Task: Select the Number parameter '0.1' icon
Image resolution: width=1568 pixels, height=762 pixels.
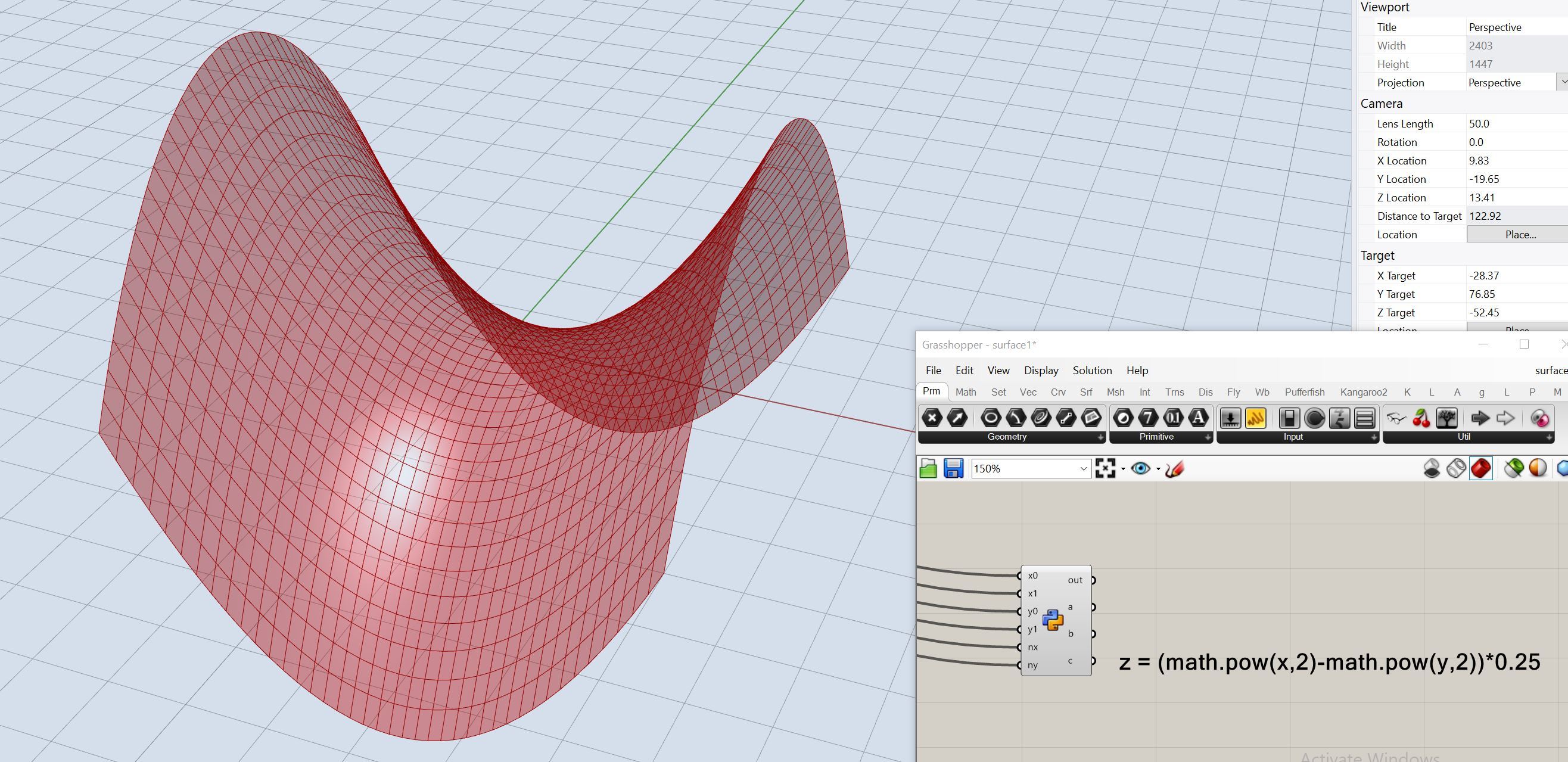Action: (x=1173, y=418)
